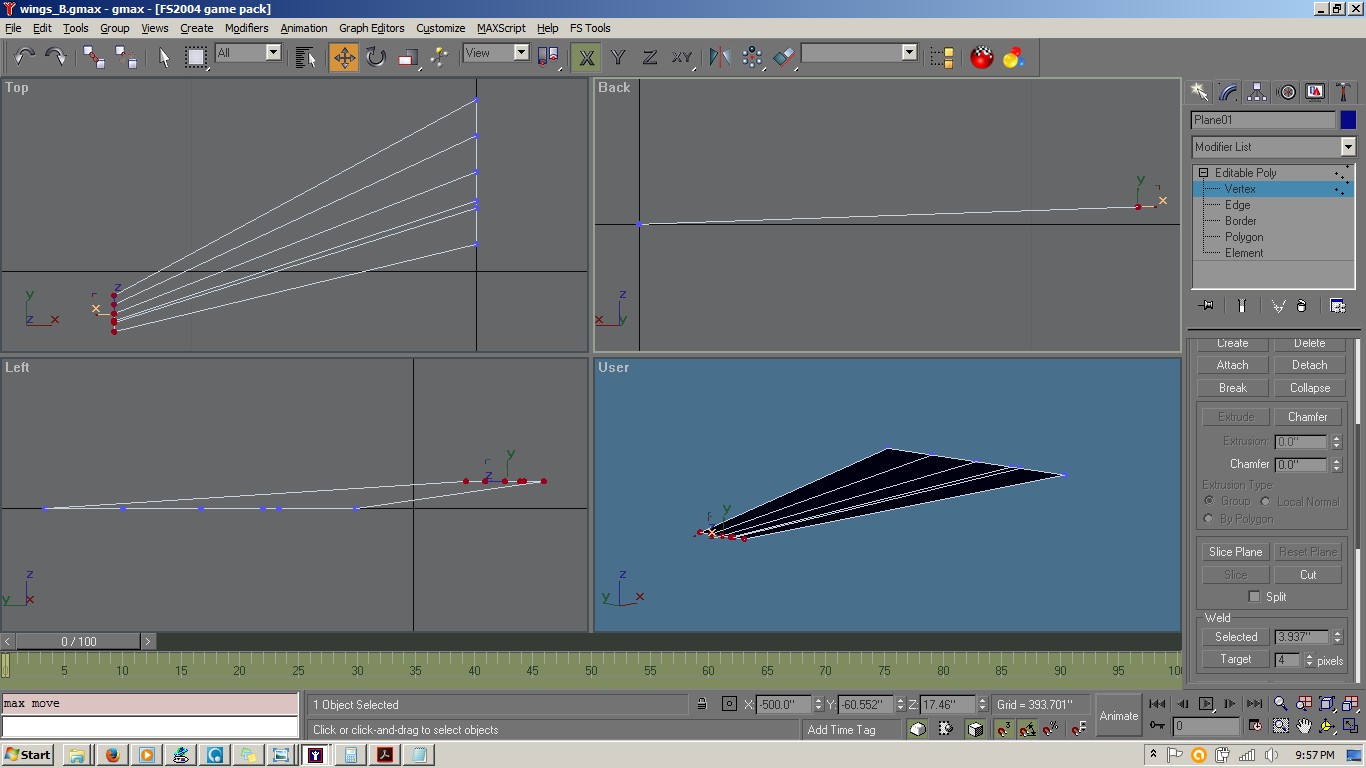The image size is (1366, 768).
Task: Activate the Select and Rotate tool
Action: click(376, 57)
